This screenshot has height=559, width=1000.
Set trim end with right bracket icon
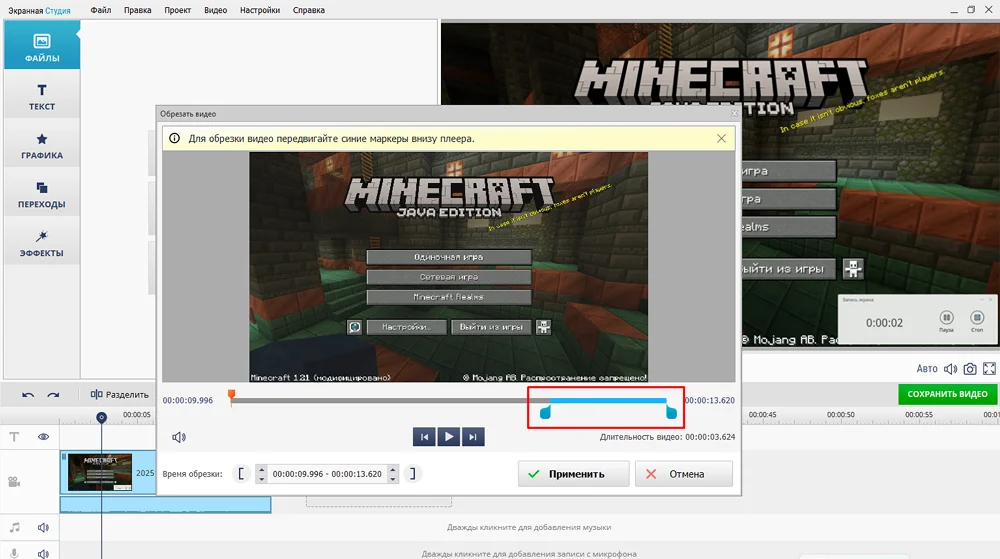[412, 474]
